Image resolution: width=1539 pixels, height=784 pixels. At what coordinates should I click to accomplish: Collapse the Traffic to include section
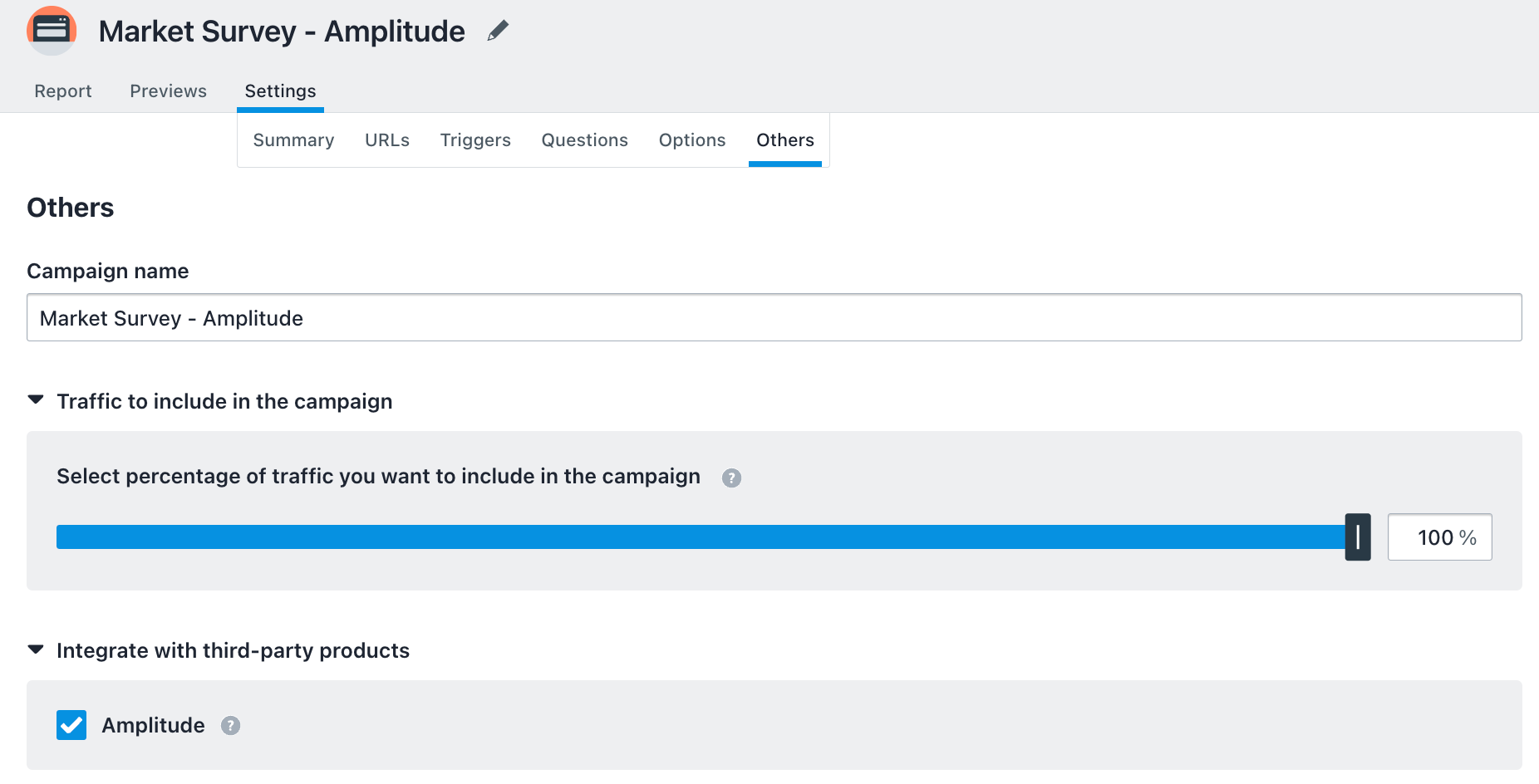[36, 399]
